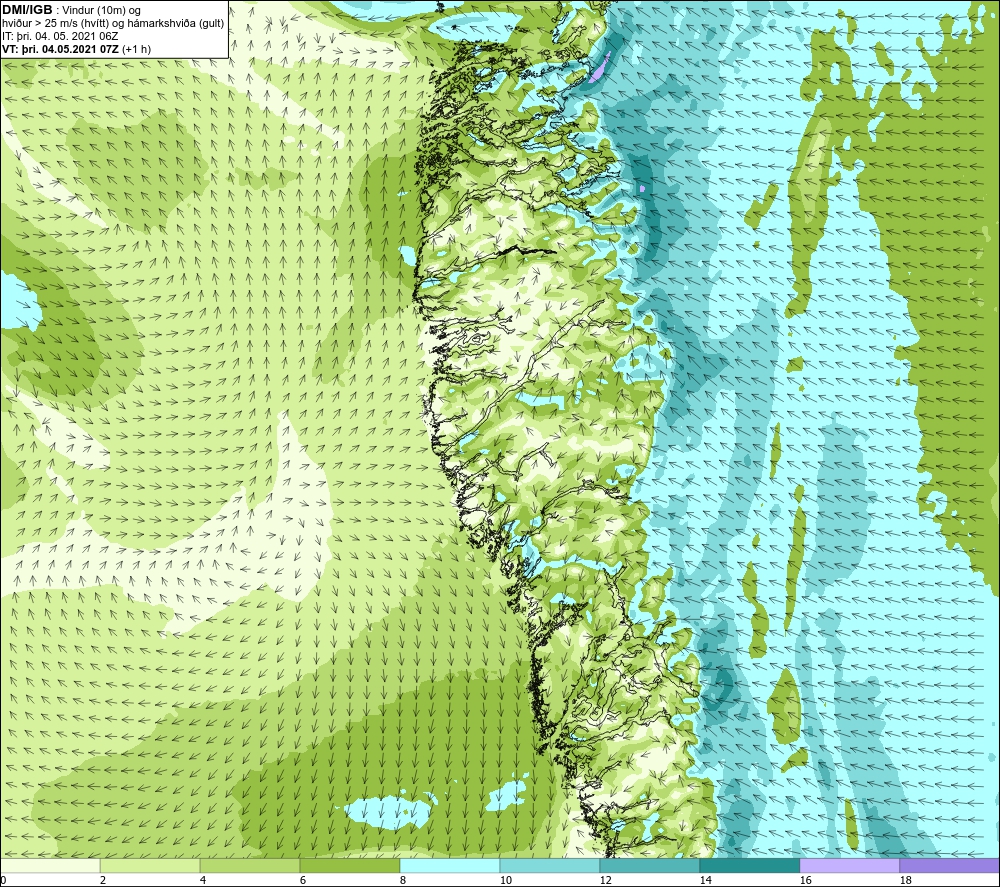This screenshot has width=1000, height=887.
Task: Click the DMI/IGB title text
Action: 27,10
